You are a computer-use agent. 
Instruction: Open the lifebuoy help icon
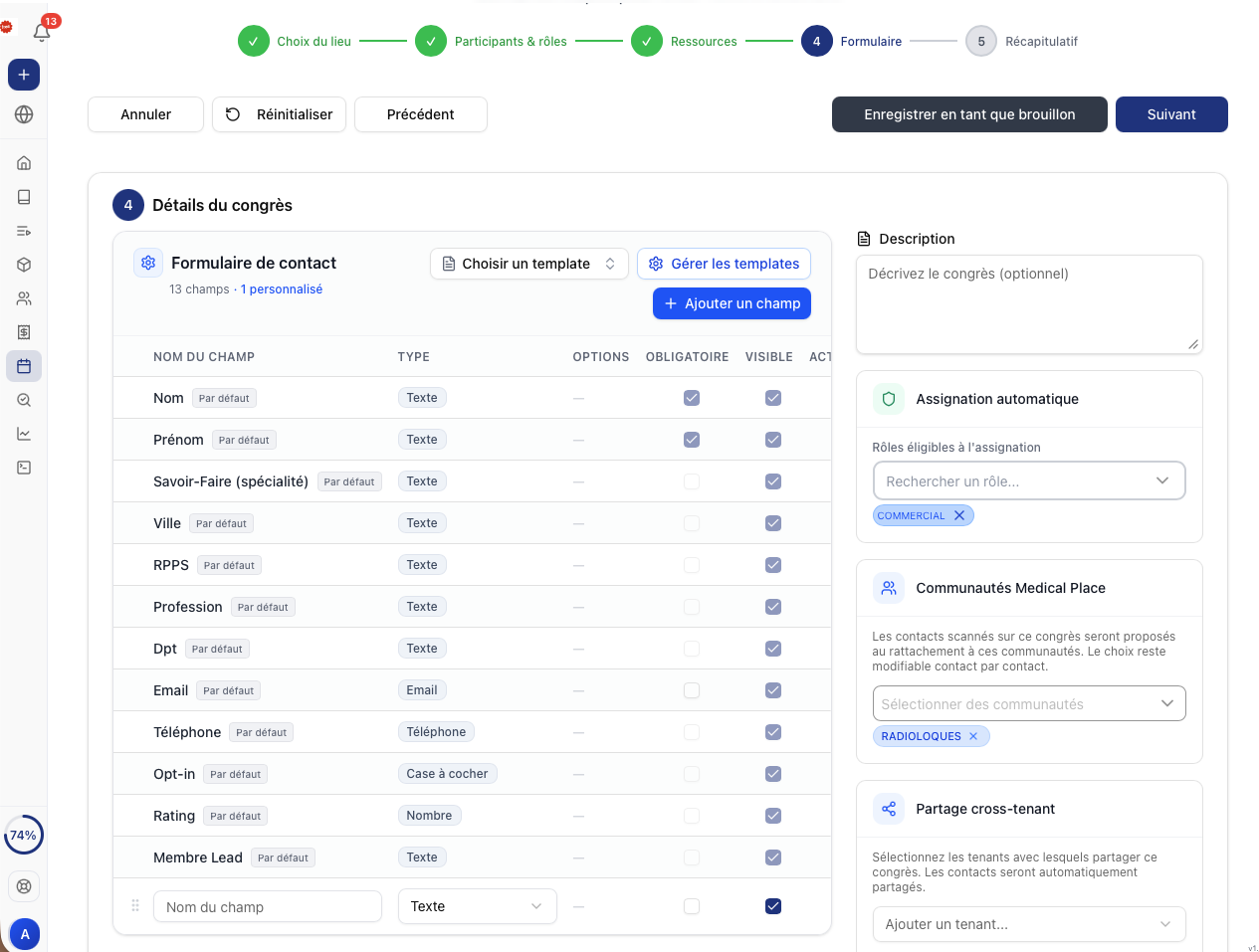pos(24,886)
